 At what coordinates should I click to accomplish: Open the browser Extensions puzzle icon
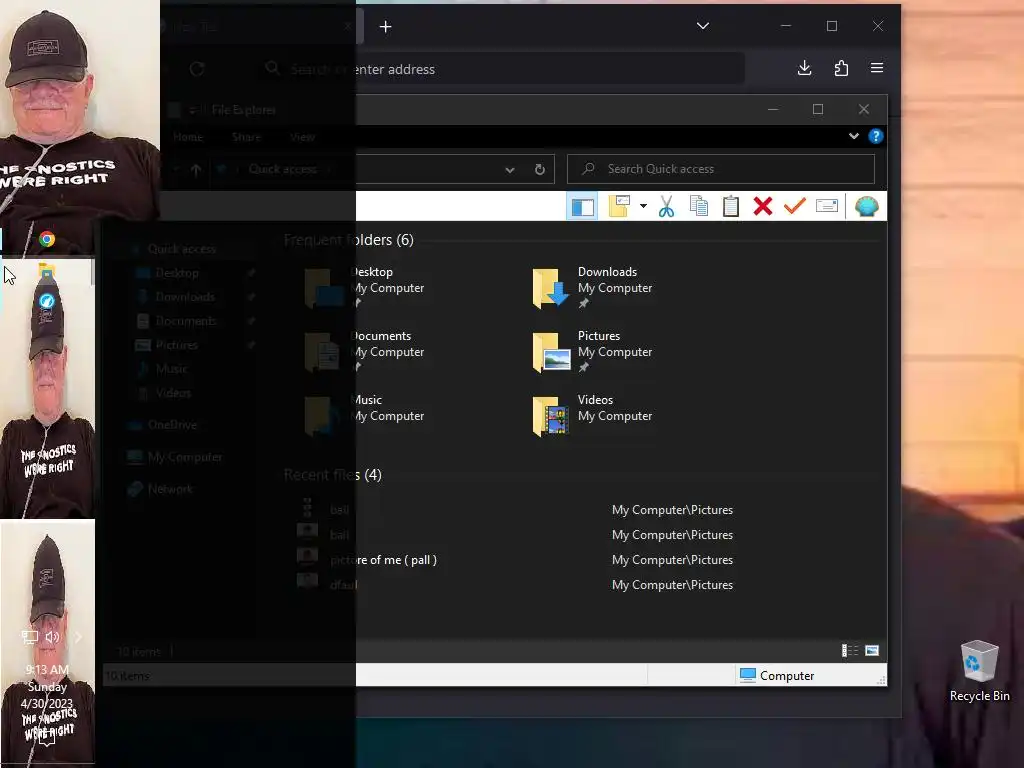click(x=841, y=68)
